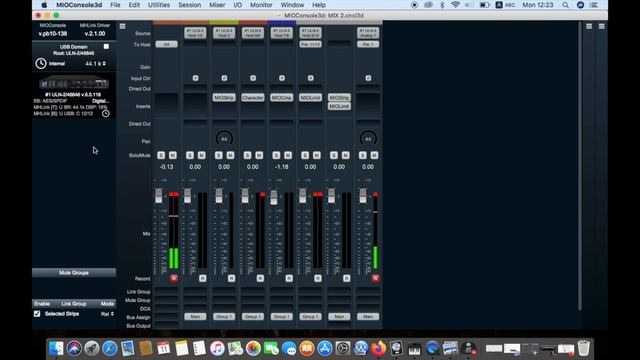Solo the strip showing -1.18 gain

click(x=276, y=156)
